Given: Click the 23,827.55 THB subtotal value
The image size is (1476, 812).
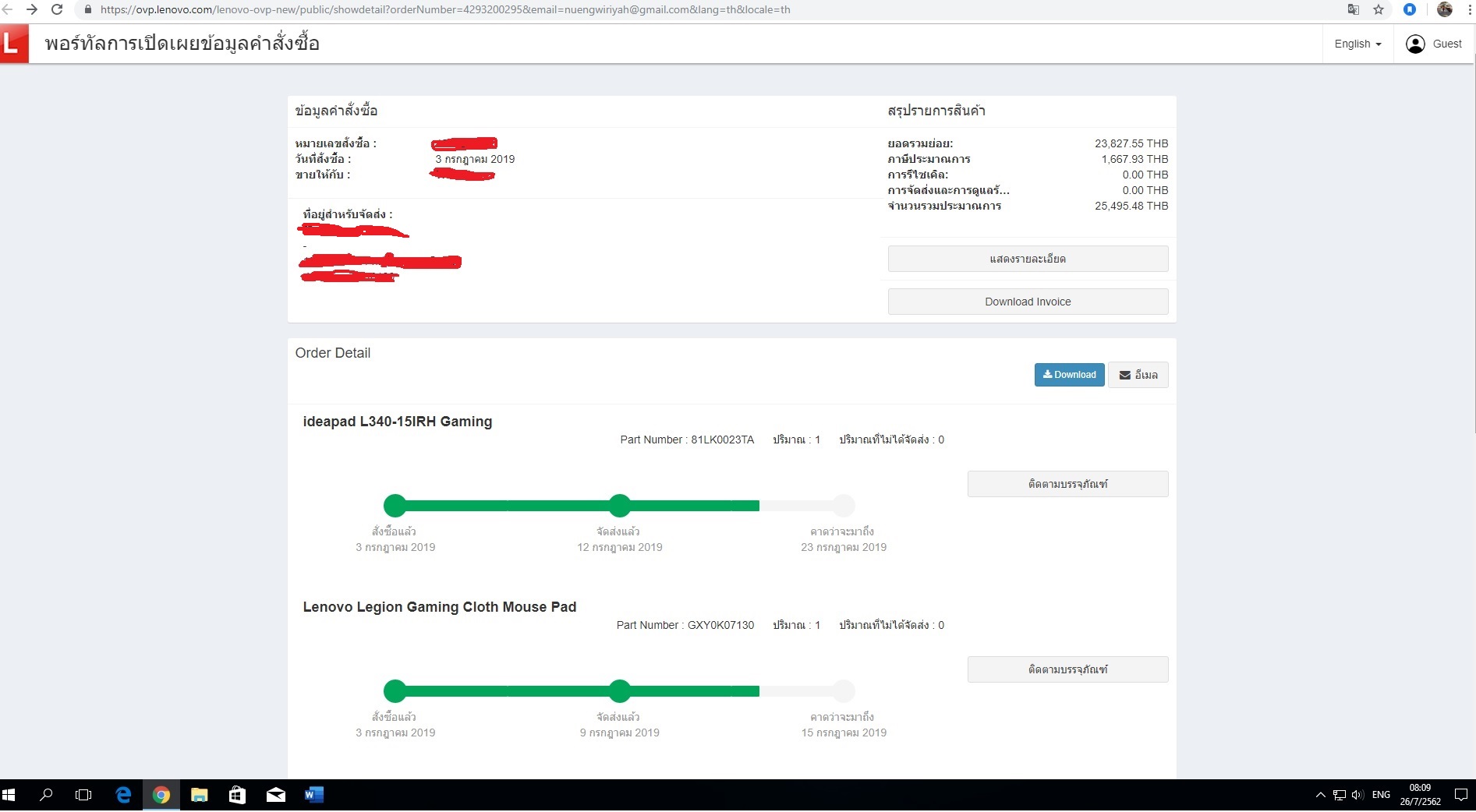Looking at the screenshot, I should pyautogui.click(x=1131, y=143).
